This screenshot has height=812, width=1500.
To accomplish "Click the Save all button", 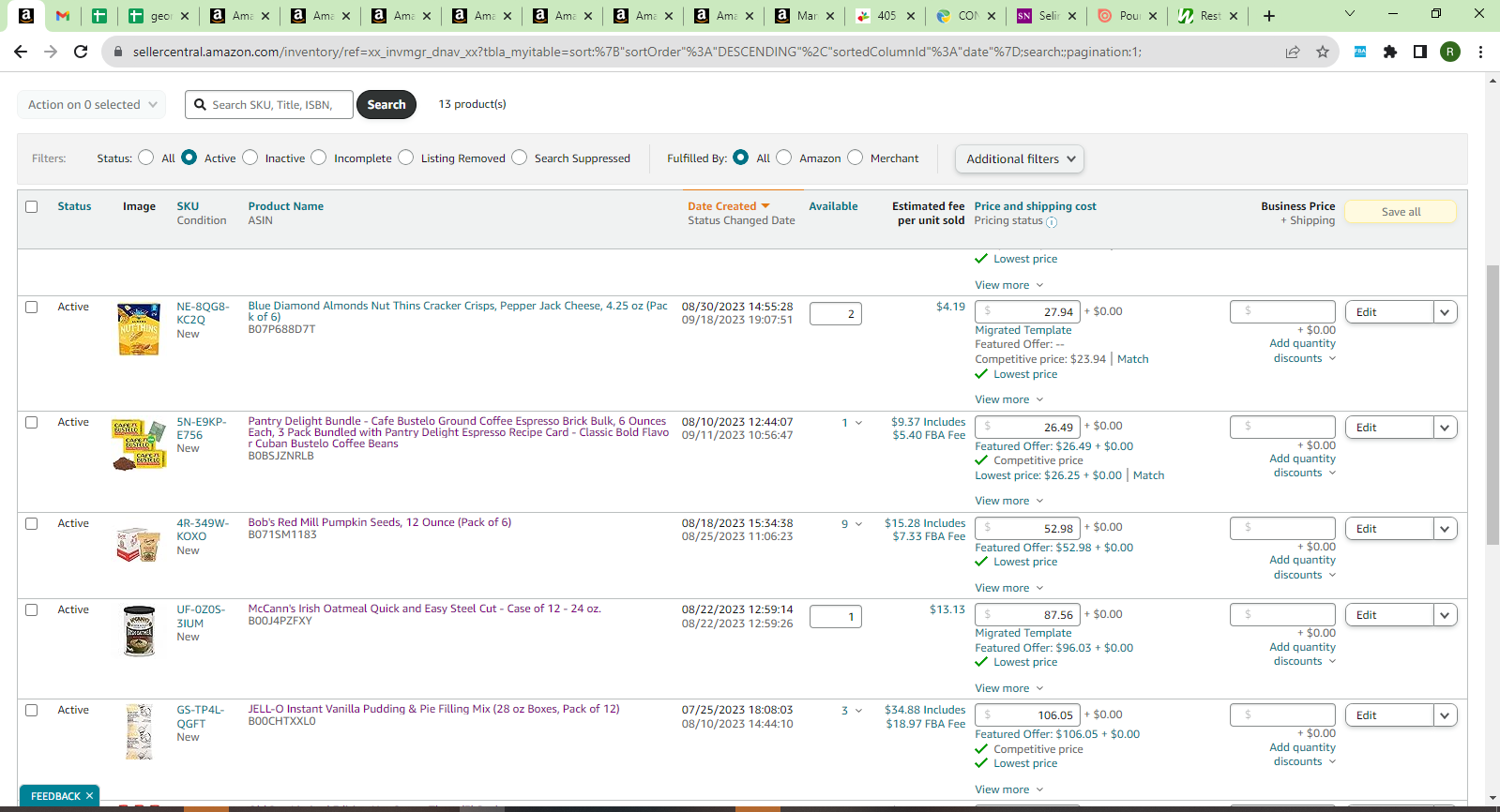I will 1401,212.
